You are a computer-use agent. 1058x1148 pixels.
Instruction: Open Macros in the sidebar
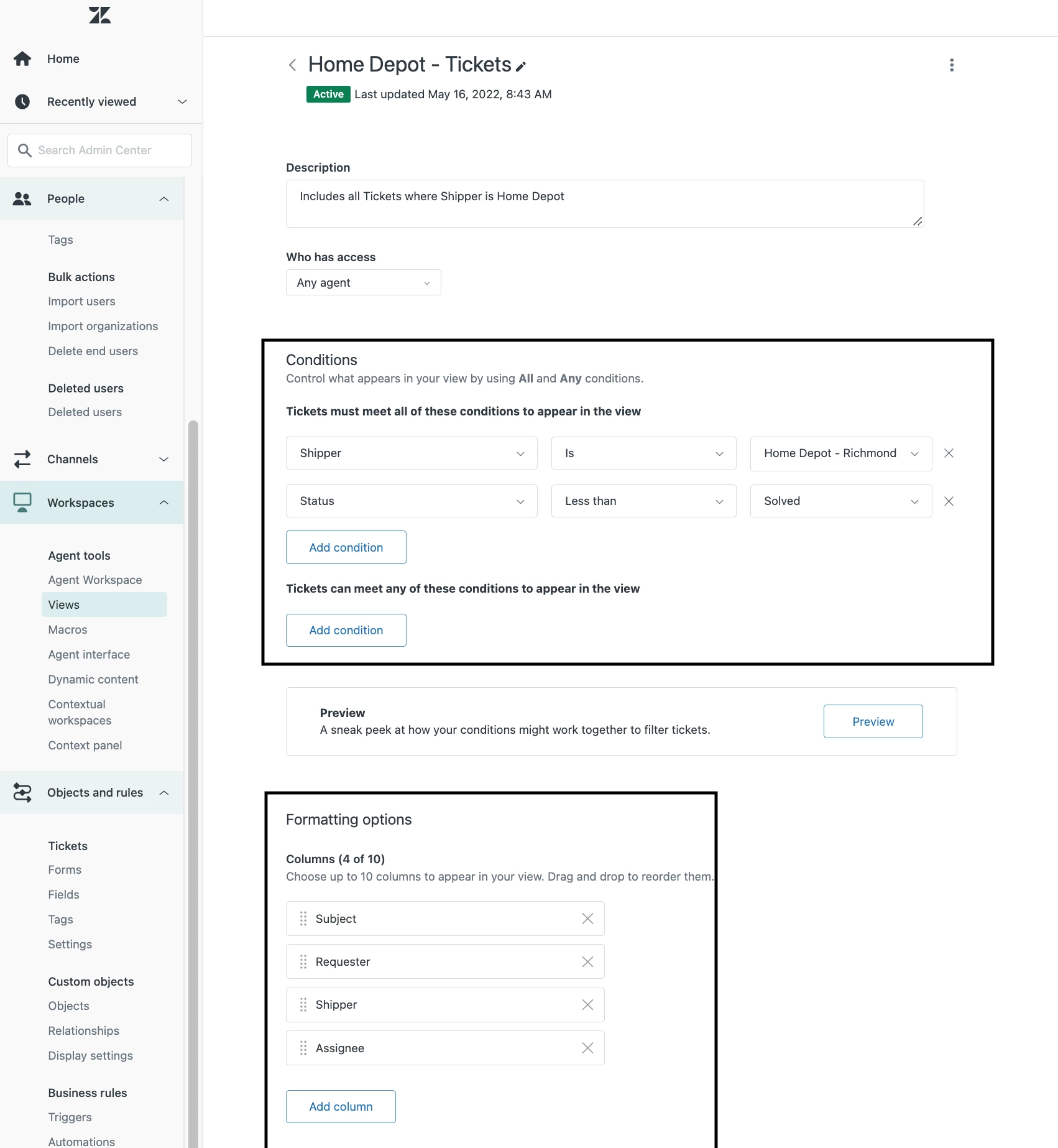tap(68, 629)
